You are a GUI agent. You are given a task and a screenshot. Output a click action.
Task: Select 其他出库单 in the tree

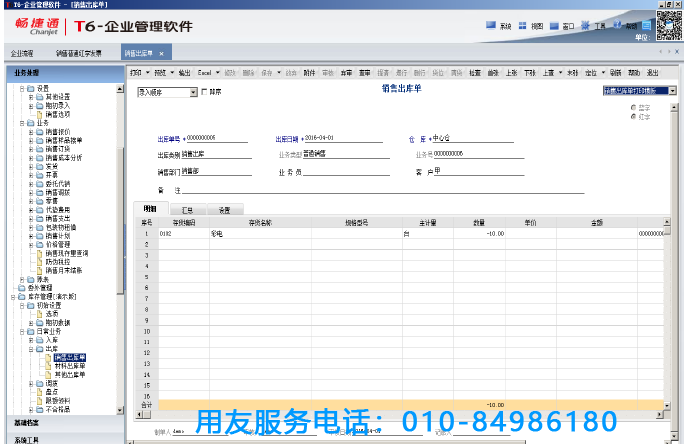tap(70, 375)
